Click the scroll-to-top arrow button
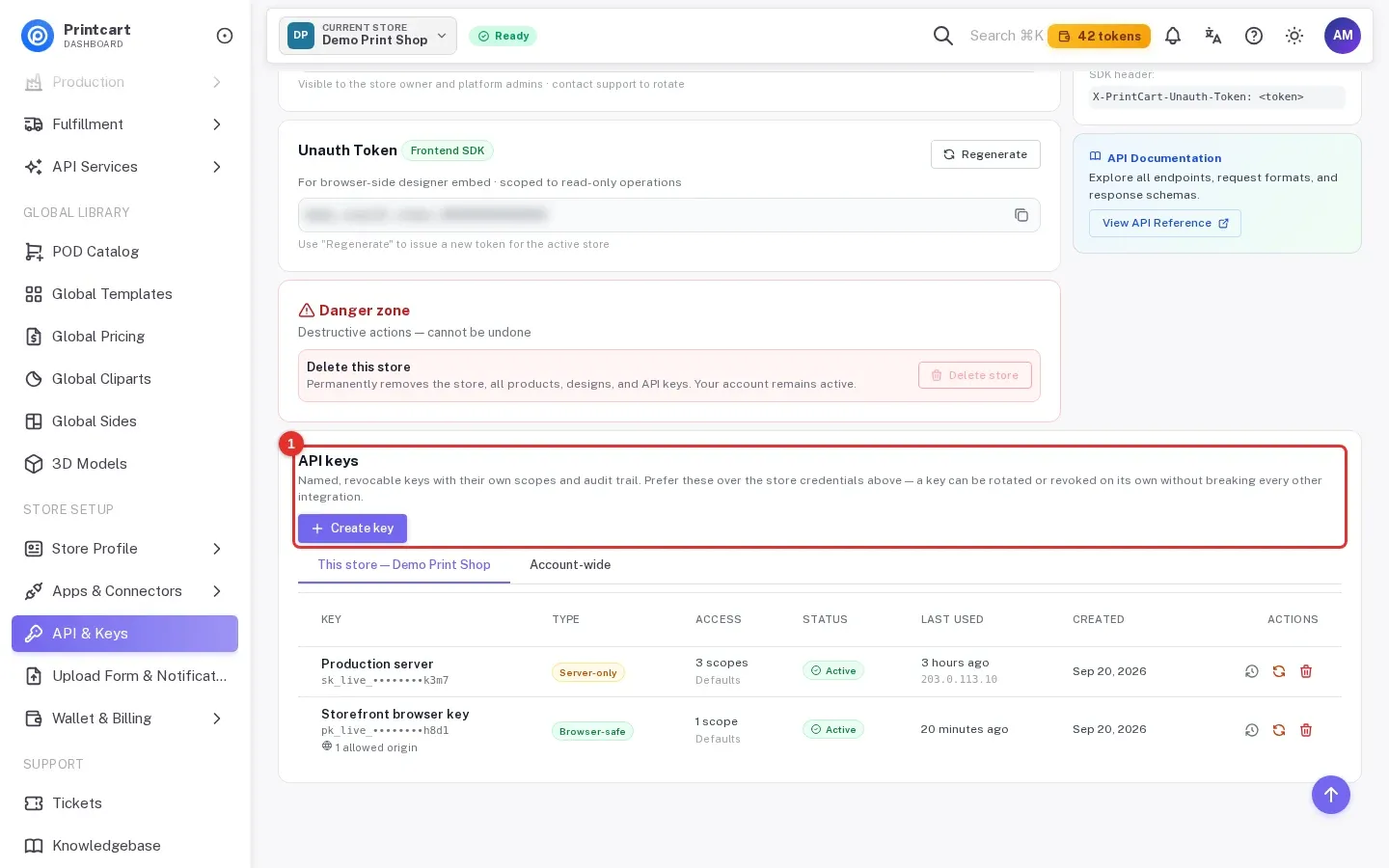This screenshot has width=1389, height=868. click(1331, 795)
